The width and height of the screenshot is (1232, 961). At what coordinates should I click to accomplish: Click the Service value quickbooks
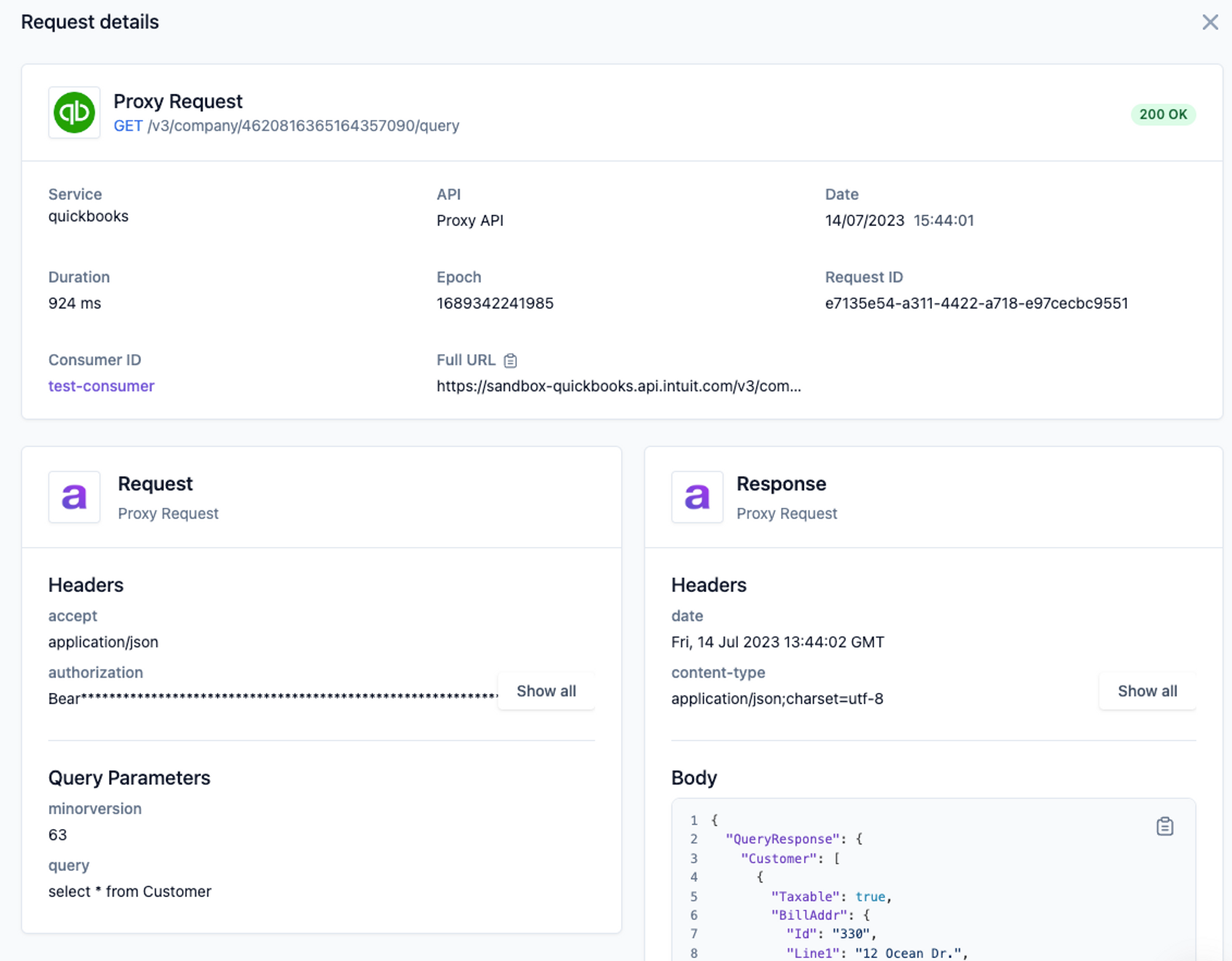coord(88,216)
